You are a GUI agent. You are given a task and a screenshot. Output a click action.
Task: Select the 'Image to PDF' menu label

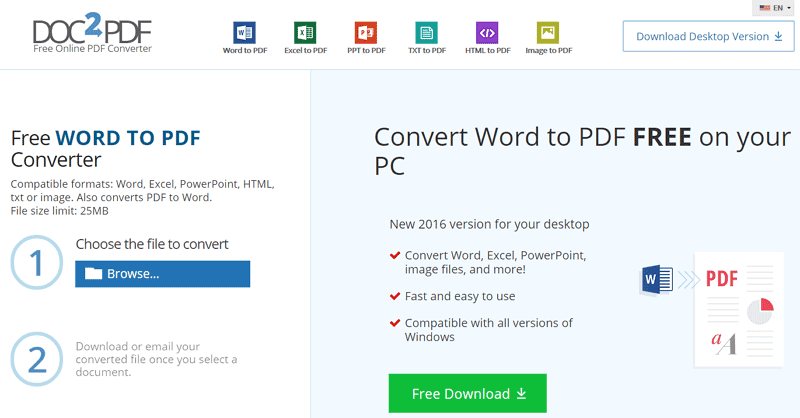(x=548, y=51)
